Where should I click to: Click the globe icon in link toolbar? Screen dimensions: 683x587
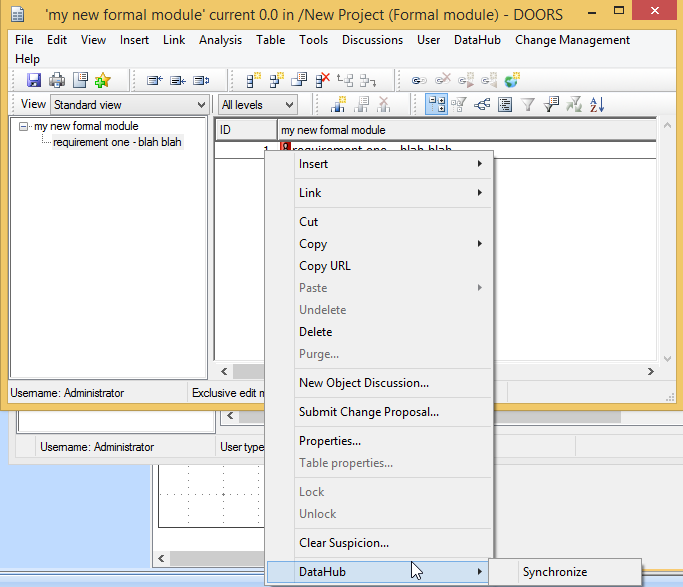point(512,80)
